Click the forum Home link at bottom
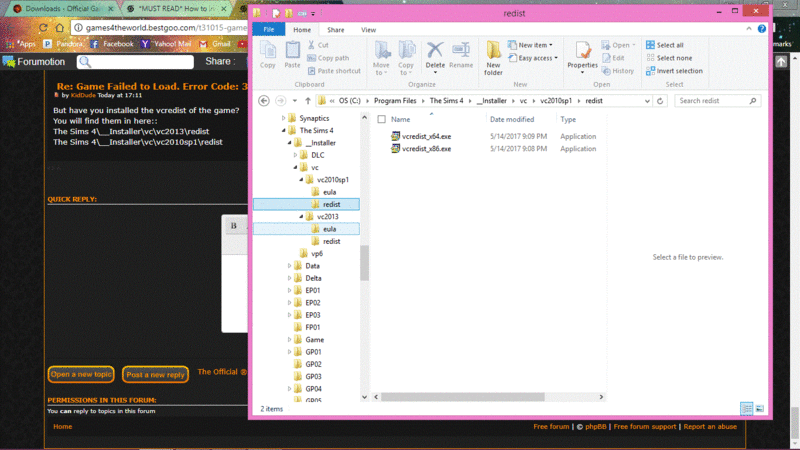This screenshot has width=800, height=450. tap(63, 427)
